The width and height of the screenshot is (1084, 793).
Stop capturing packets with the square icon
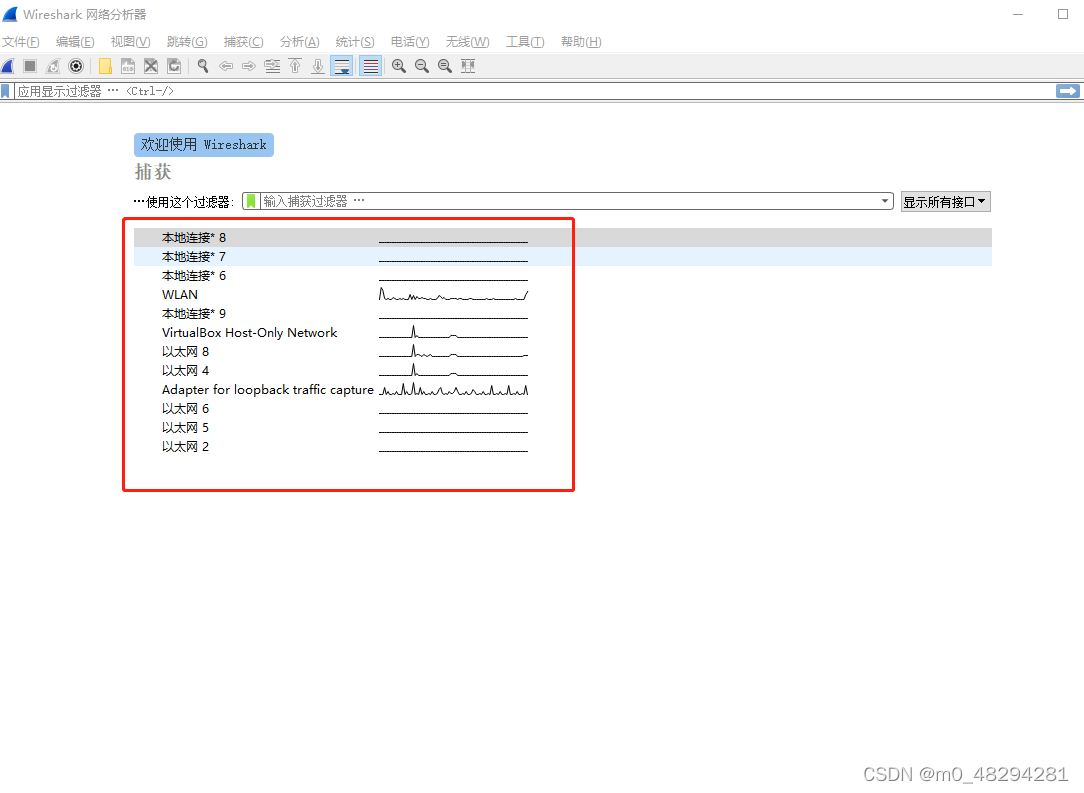[30, 66]
